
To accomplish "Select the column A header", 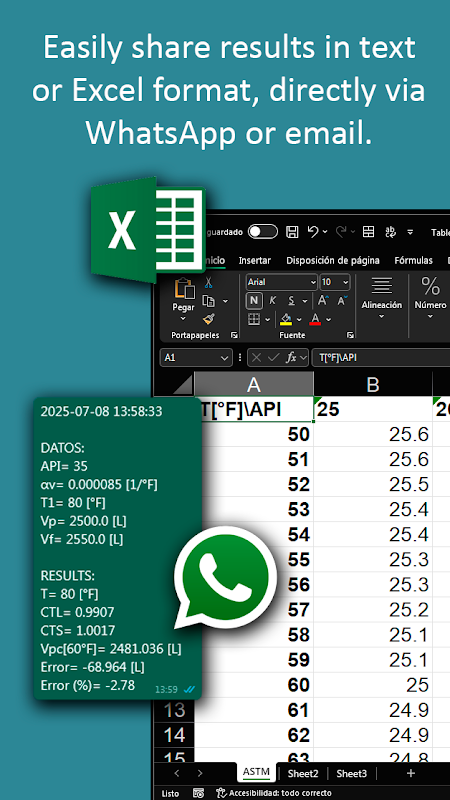I will (x=254, y=385).
